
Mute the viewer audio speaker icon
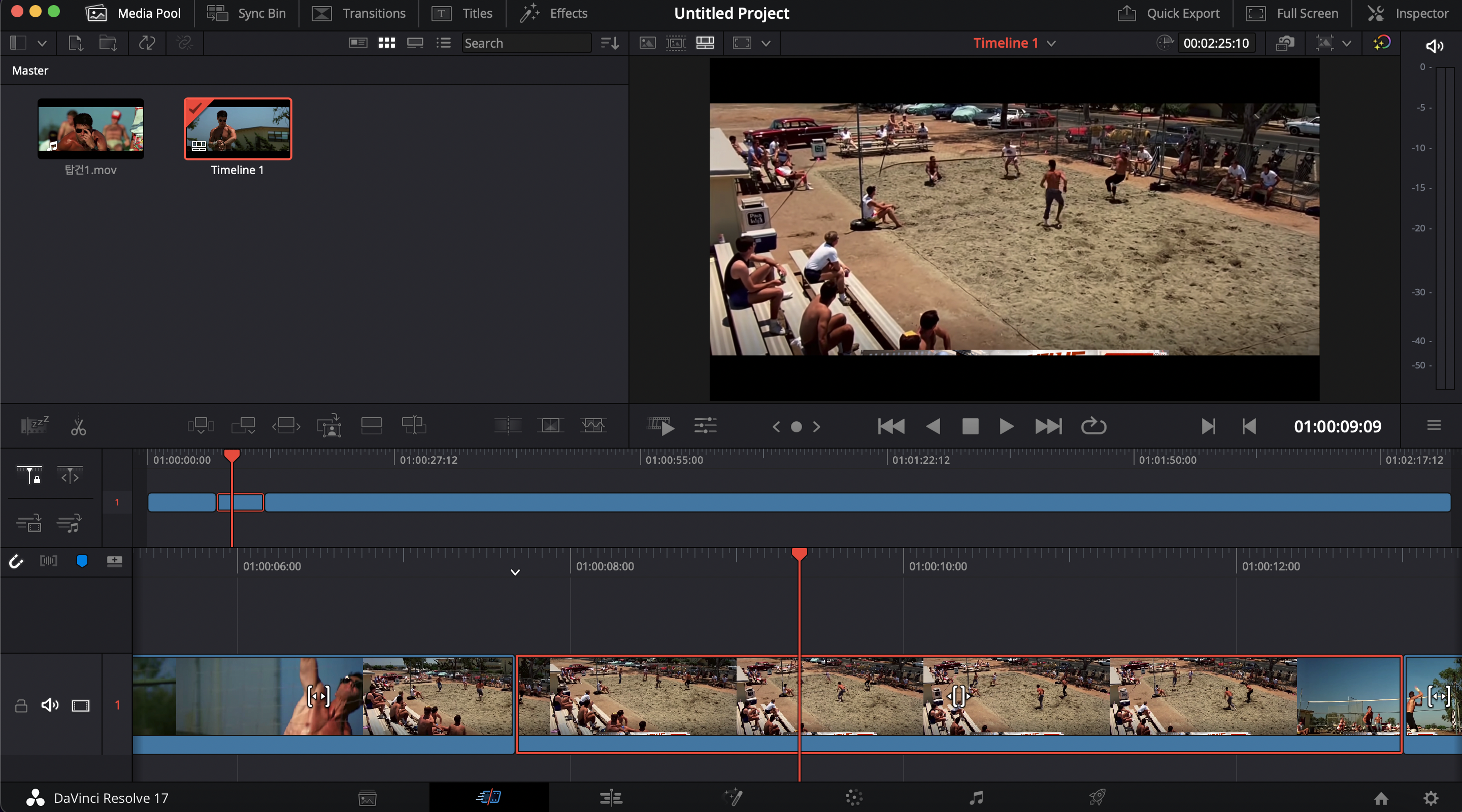tap(1434, 46)
